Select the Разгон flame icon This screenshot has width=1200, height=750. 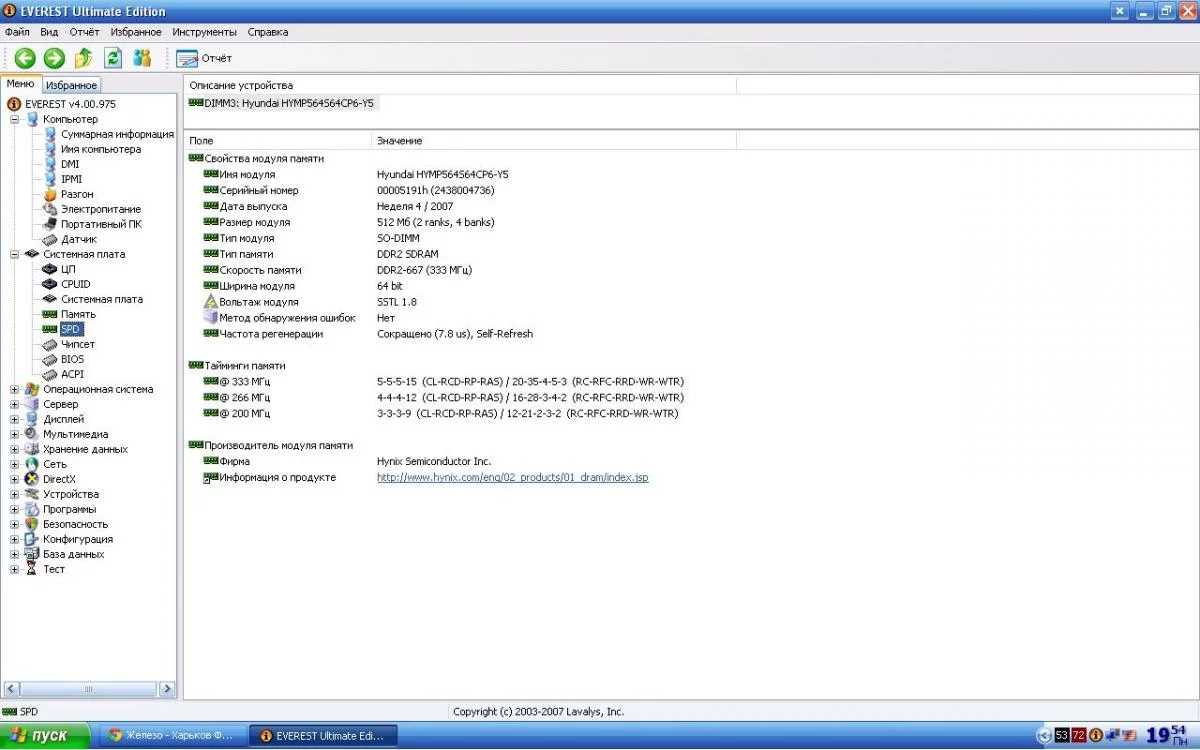click(50, 194)
